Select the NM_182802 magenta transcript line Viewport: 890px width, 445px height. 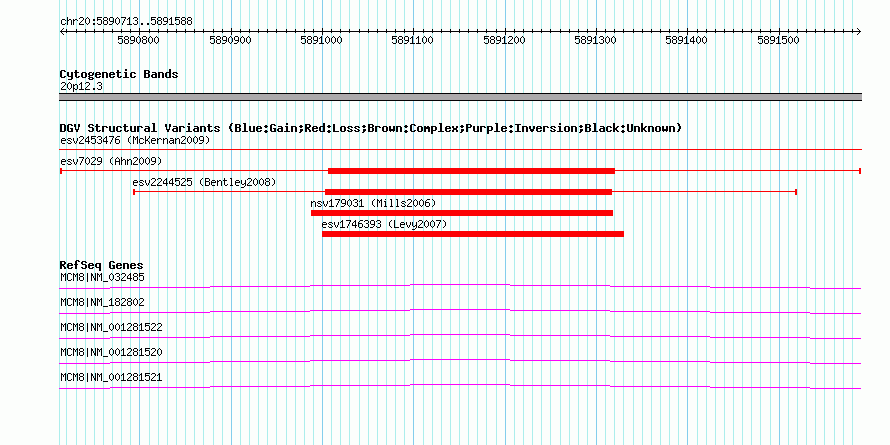[x=460, y=312]
